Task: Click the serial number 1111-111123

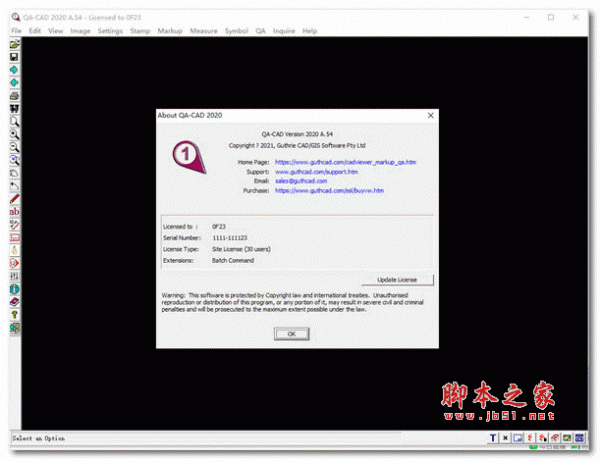Action: (x=230, y=238)
